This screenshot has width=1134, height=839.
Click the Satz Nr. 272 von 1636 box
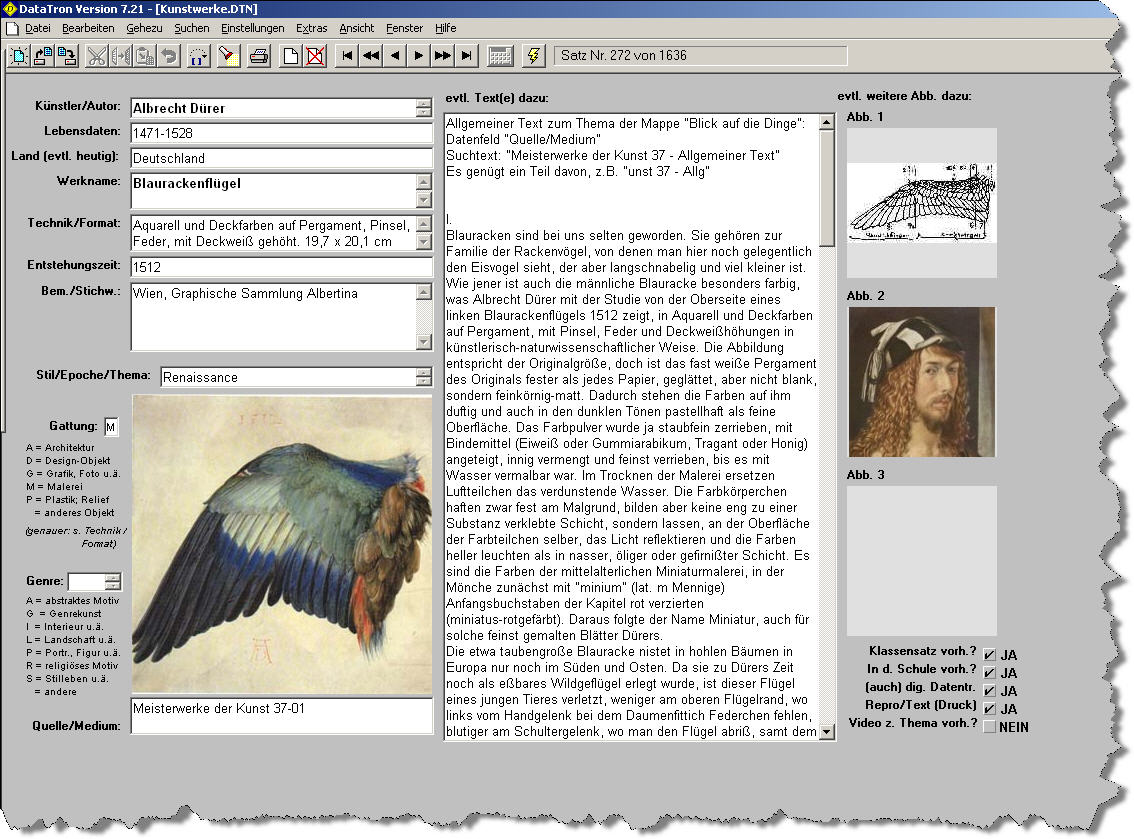point(701,56)
